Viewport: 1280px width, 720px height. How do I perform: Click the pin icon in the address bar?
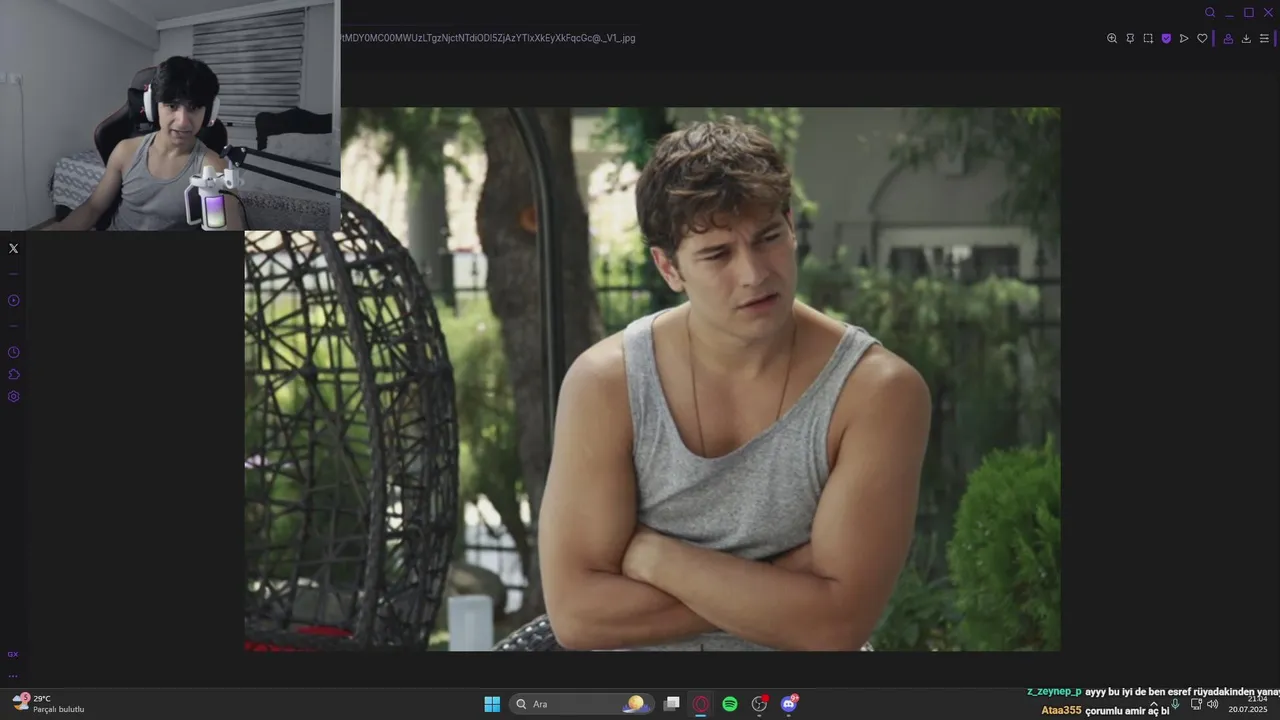(1130, 39)
